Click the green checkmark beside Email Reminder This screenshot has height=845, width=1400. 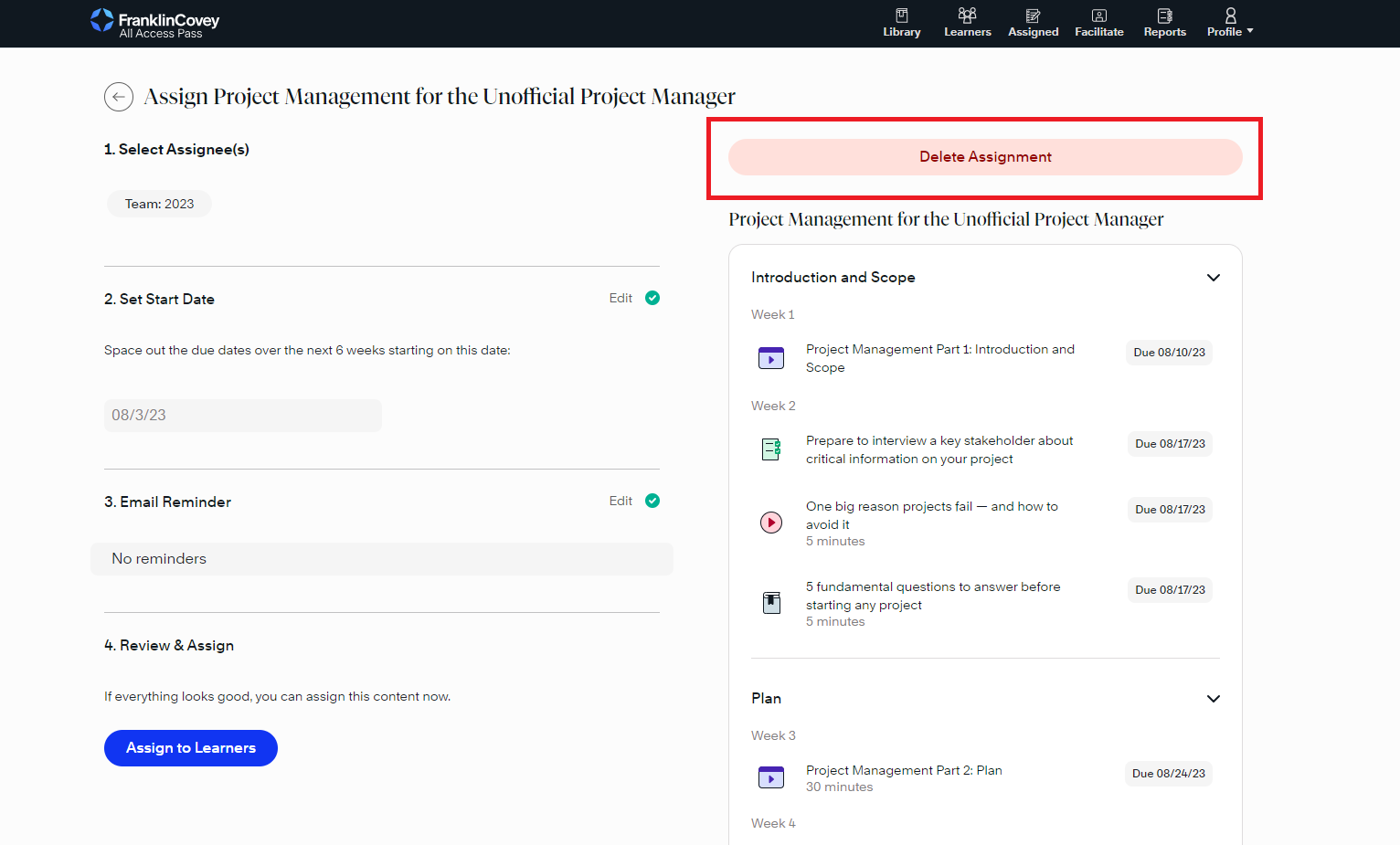click(x=652, y=501)
